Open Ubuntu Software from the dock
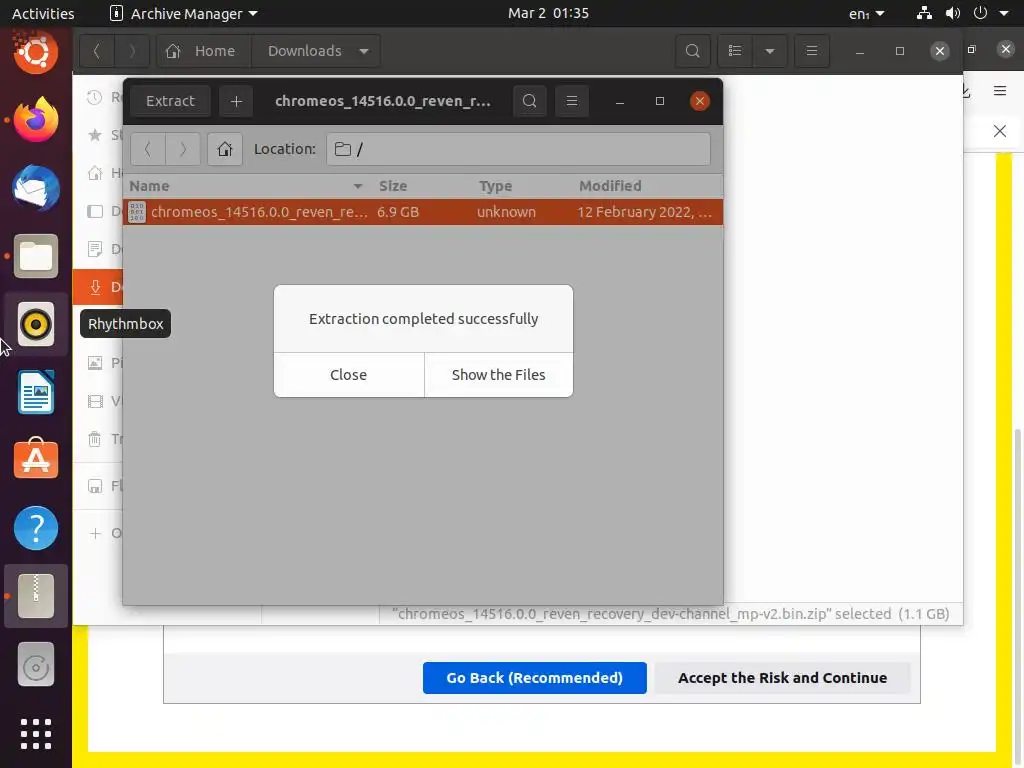This screenshot has height=768, width=1024. (x=36, y=460)
